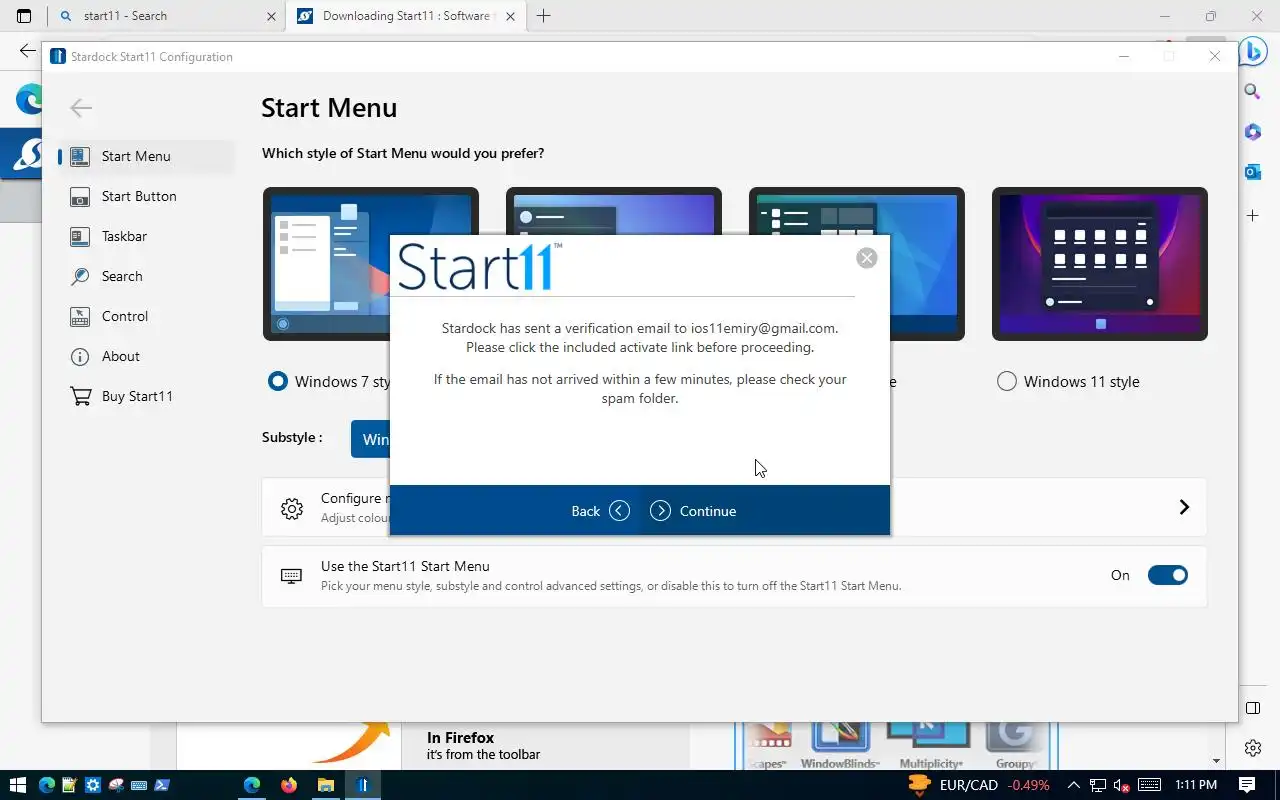Add a sidebar app with plus icon
Image resolution: width=1280 pixels, height=800 pixels.
1252,215
